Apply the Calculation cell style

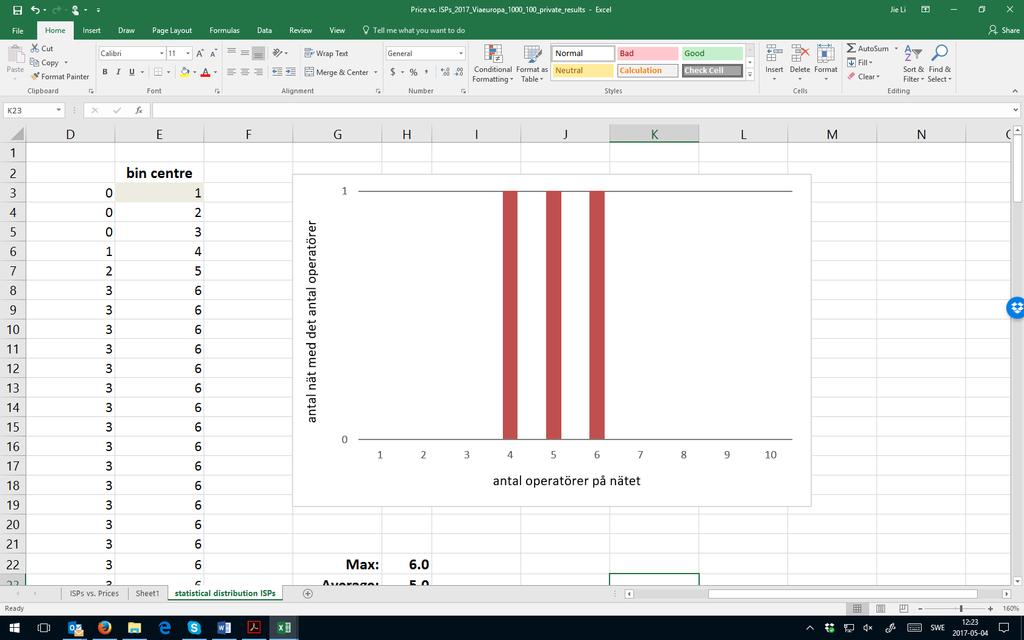point(647,71)
